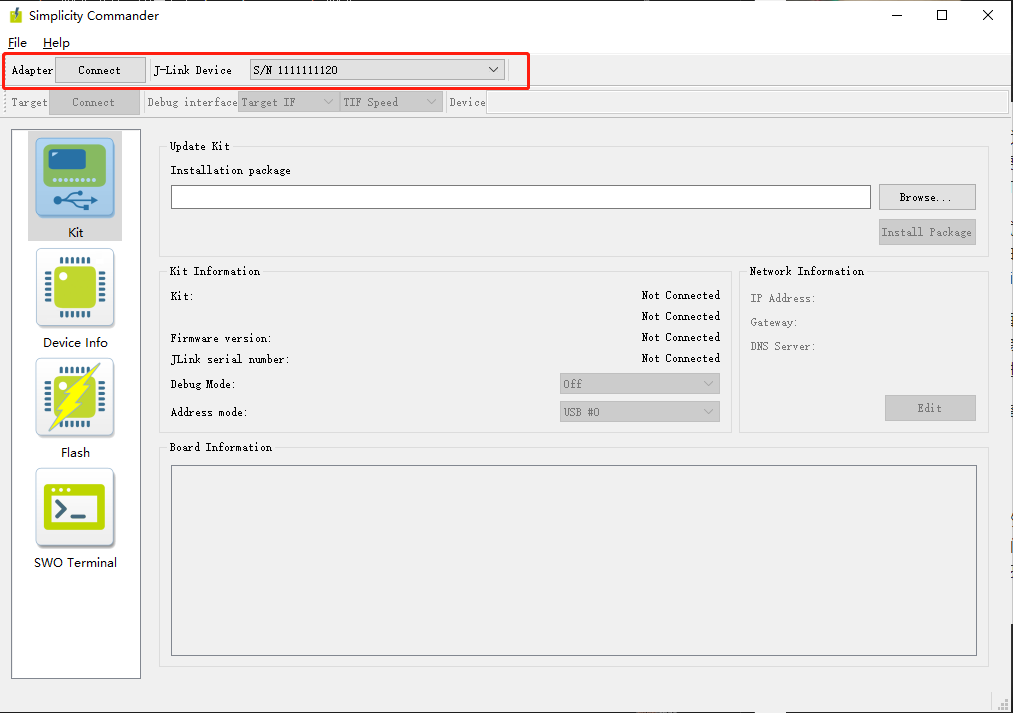Open the Flash view
The image size is (1013, 713).
pos(75,408)
